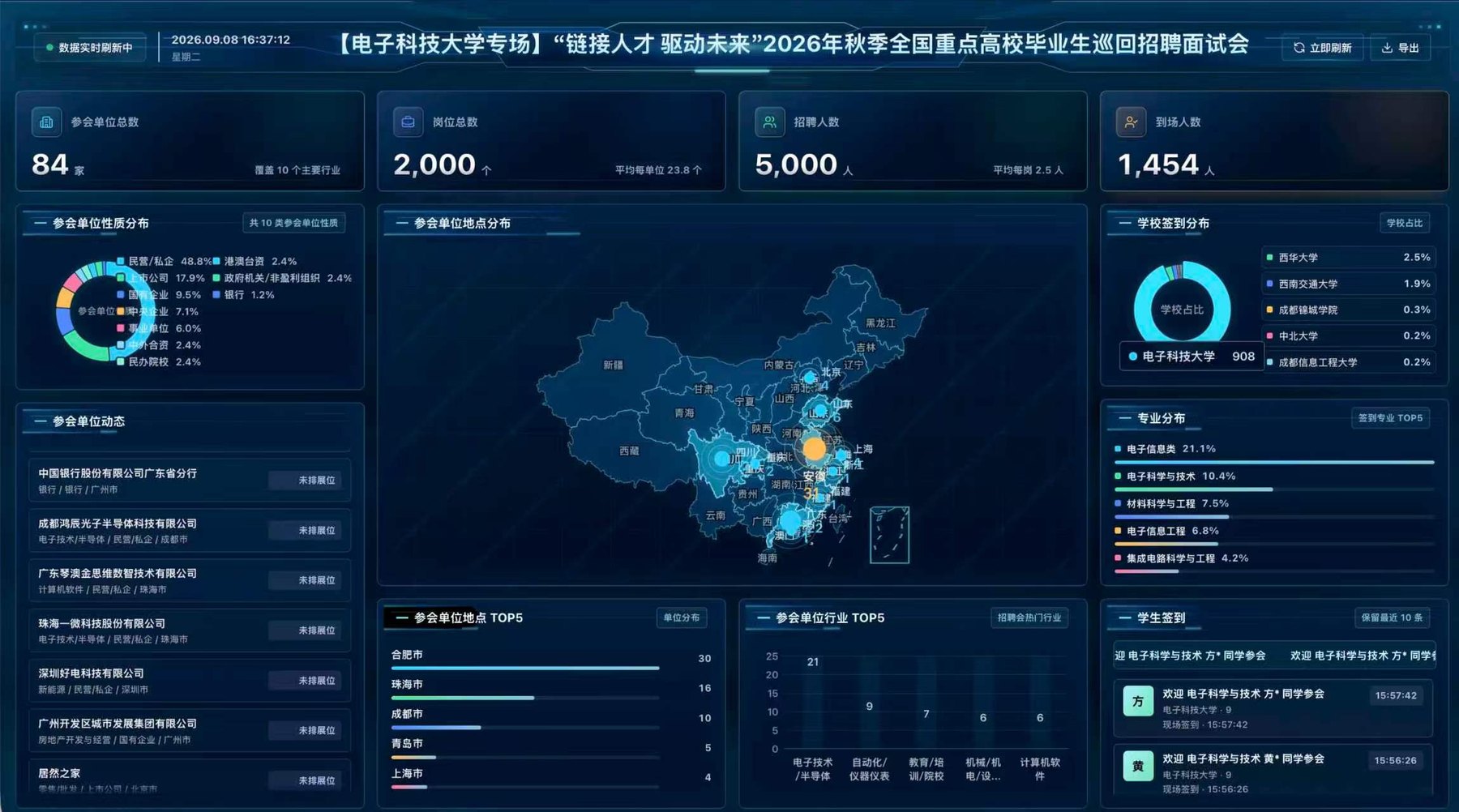Image resolution: width=1459 pixels, height=812 pixels.
Task: Click the 共 10 类参会单位性质 tag
Action: (293, 223)
